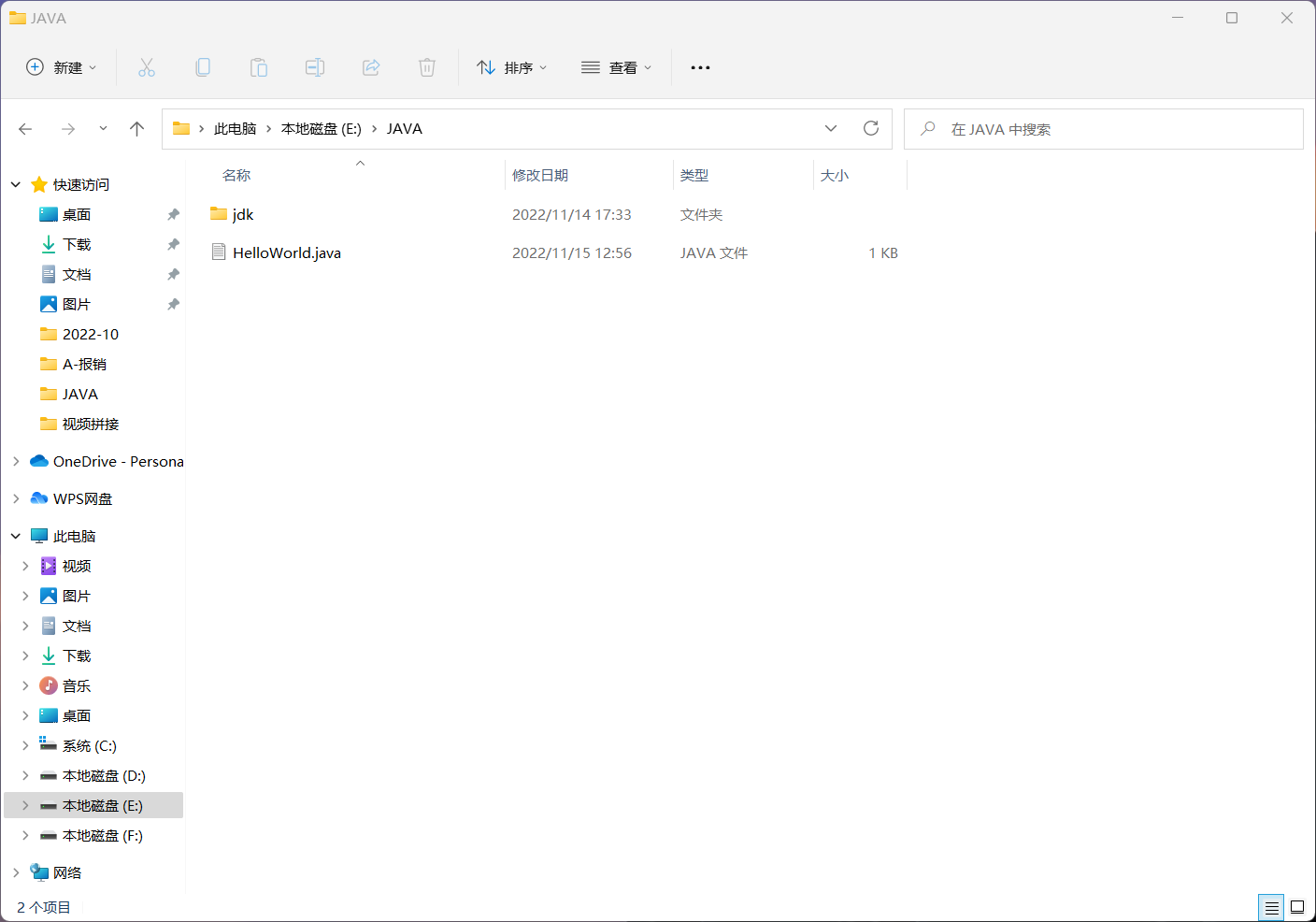Select 视频 under 此电脑
Image resolution: width=1316 pixels, height=922 pixels.
77,566
